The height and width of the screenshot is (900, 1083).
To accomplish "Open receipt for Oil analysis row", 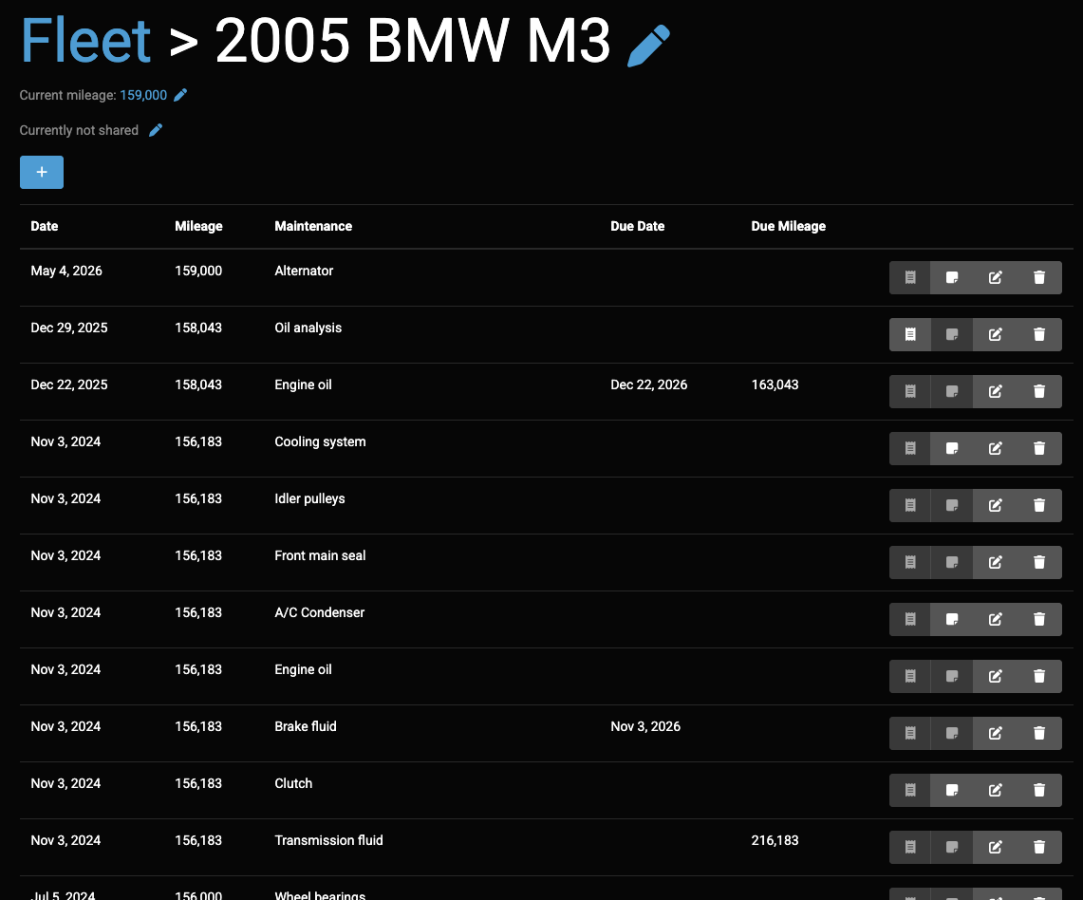I will pos(910,334).
